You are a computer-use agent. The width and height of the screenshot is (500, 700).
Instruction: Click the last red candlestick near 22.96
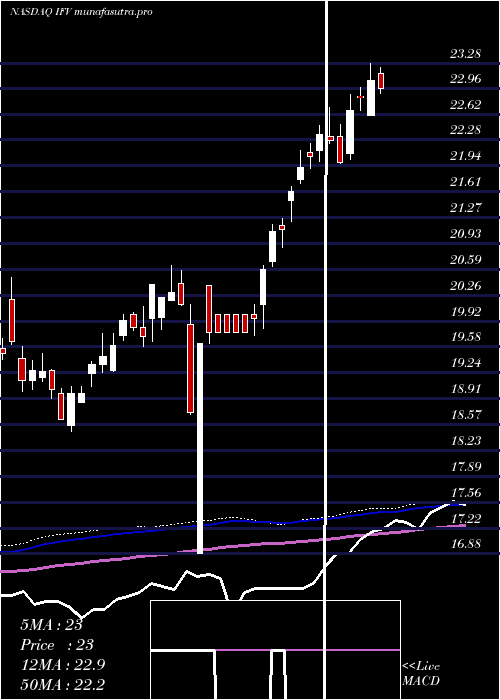tap(381, 81)
